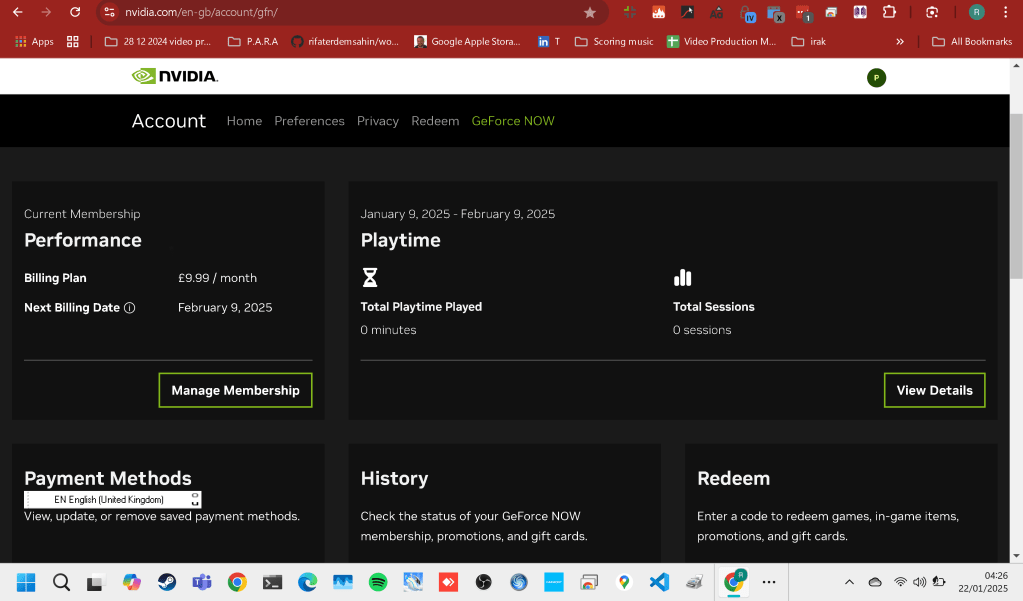Open site information icon beside the URL
The width and height of the screenshot is (1023, 601).
pos(110,12)
